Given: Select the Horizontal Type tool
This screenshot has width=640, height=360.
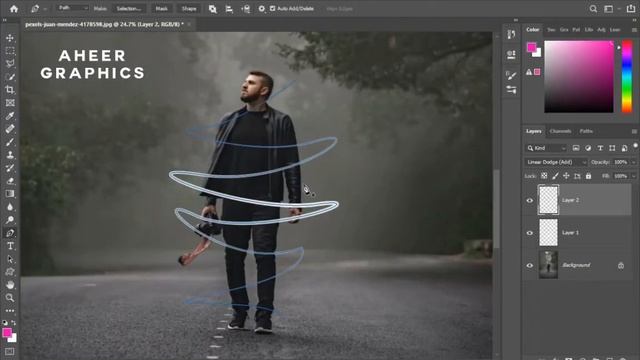Looking at the screenshot, I should (10, 246).
